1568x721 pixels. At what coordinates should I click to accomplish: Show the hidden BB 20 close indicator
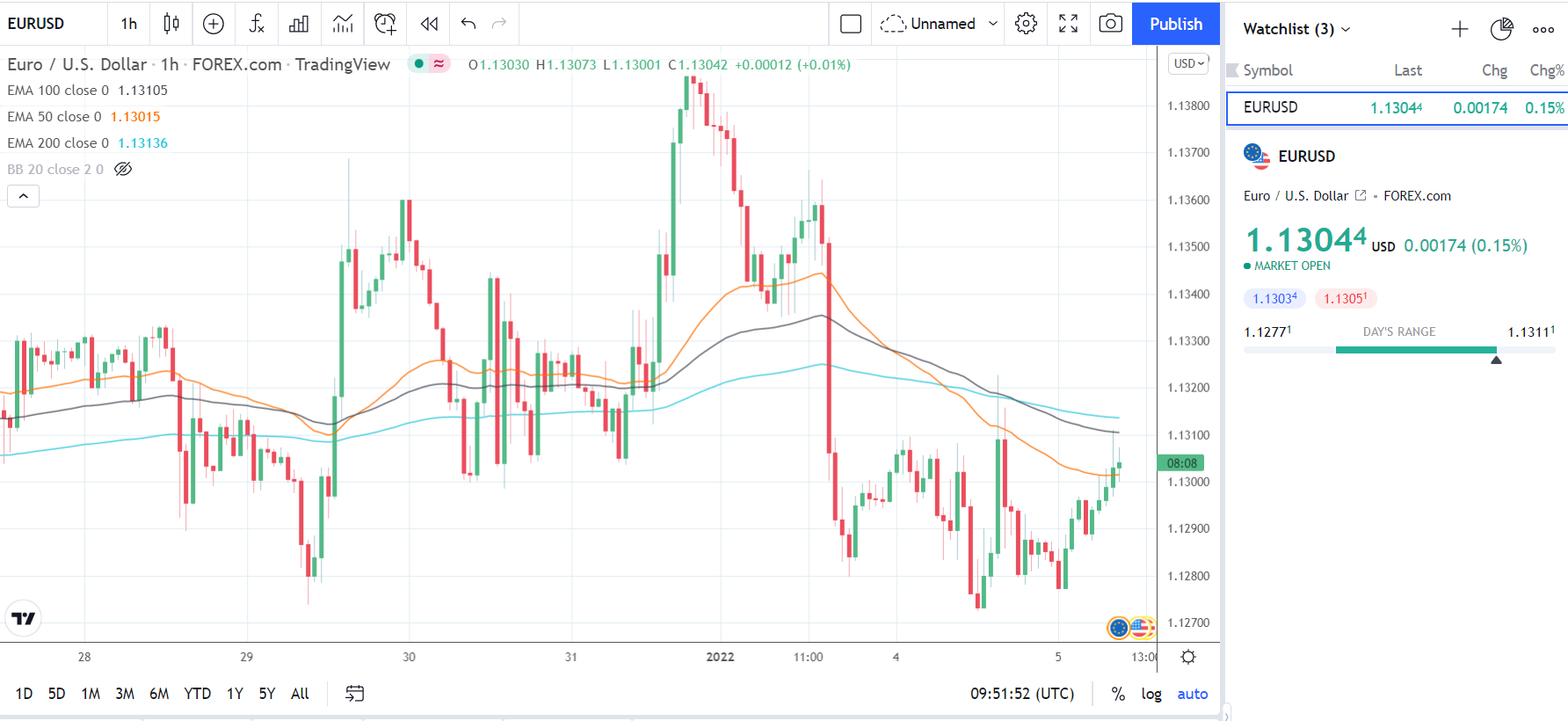point(123,169)
